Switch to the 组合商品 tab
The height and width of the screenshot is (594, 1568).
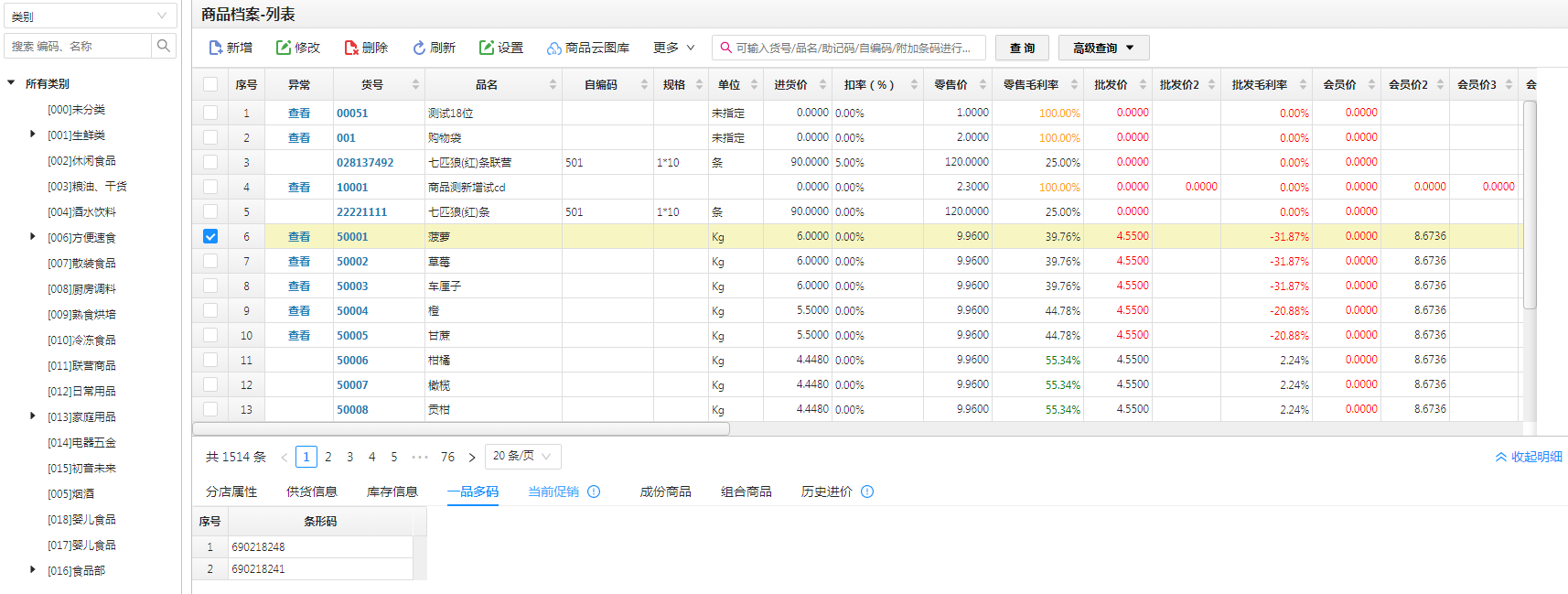click(x=746, y=491)
